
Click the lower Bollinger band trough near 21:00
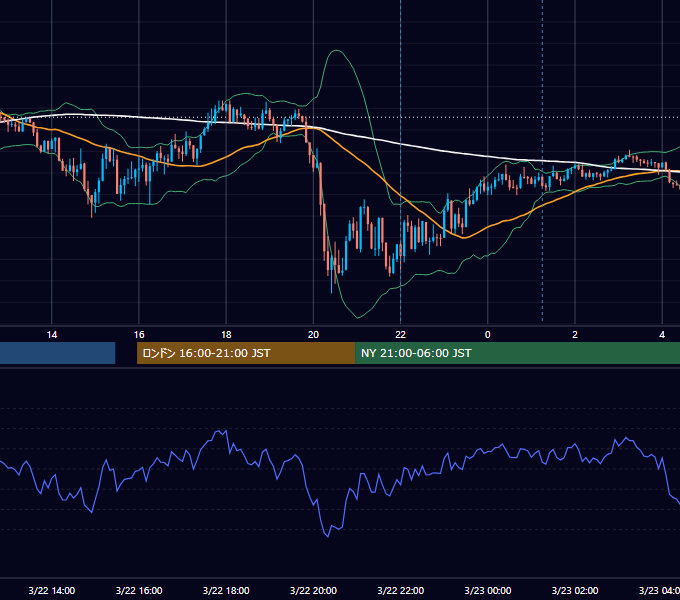(358, 318)
